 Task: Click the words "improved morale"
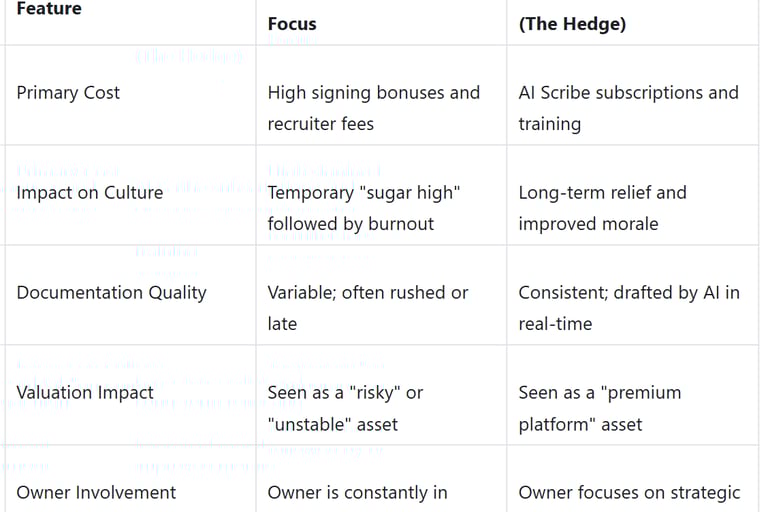pos(588,224)
